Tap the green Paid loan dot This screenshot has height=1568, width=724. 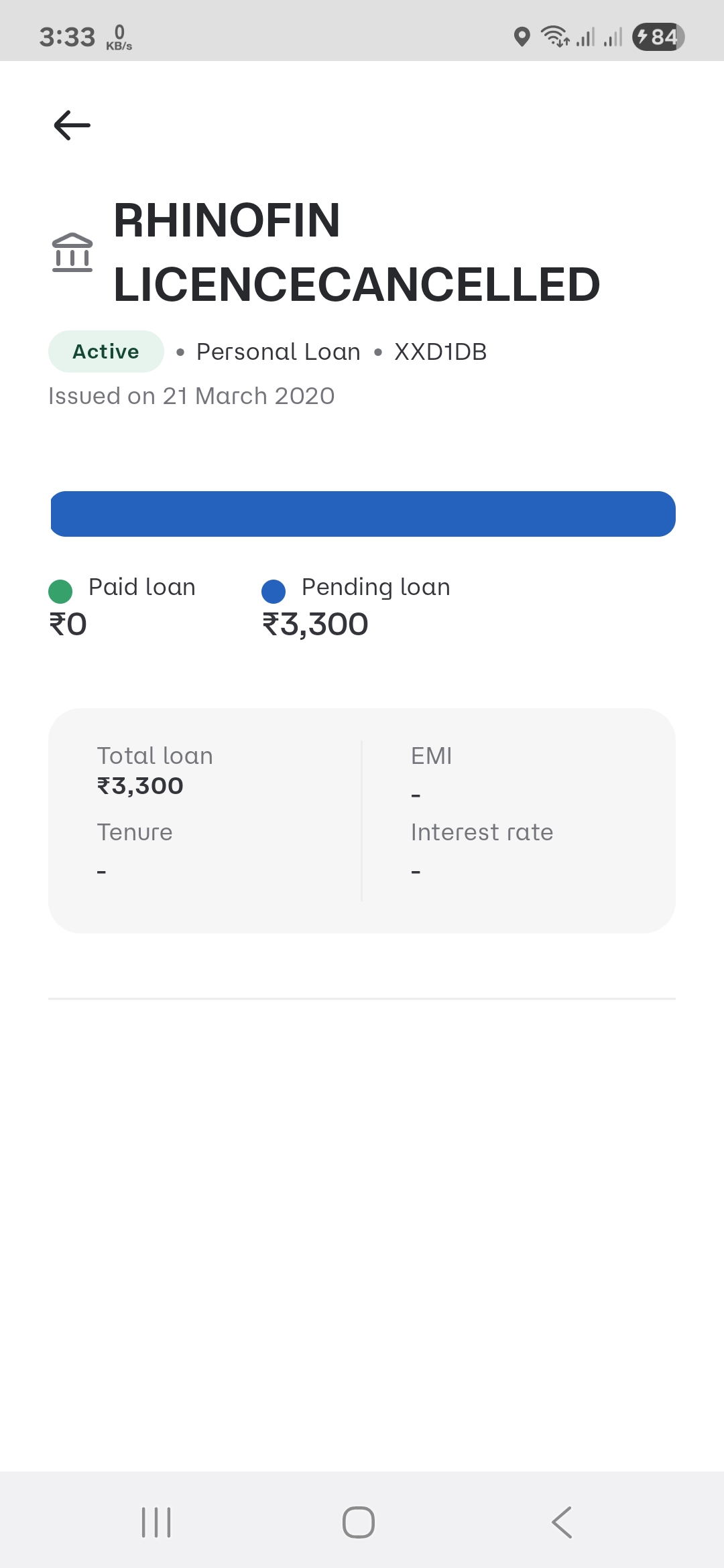point(60,591)
